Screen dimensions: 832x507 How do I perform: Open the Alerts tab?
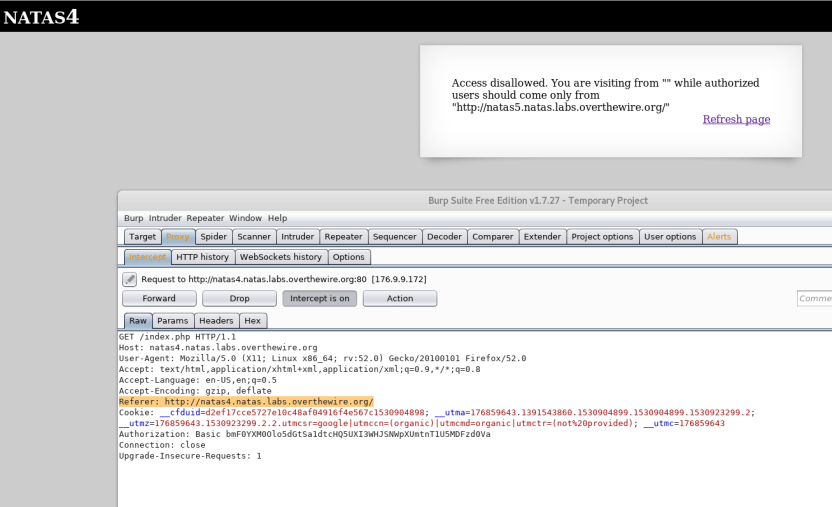tap(719, 237)
